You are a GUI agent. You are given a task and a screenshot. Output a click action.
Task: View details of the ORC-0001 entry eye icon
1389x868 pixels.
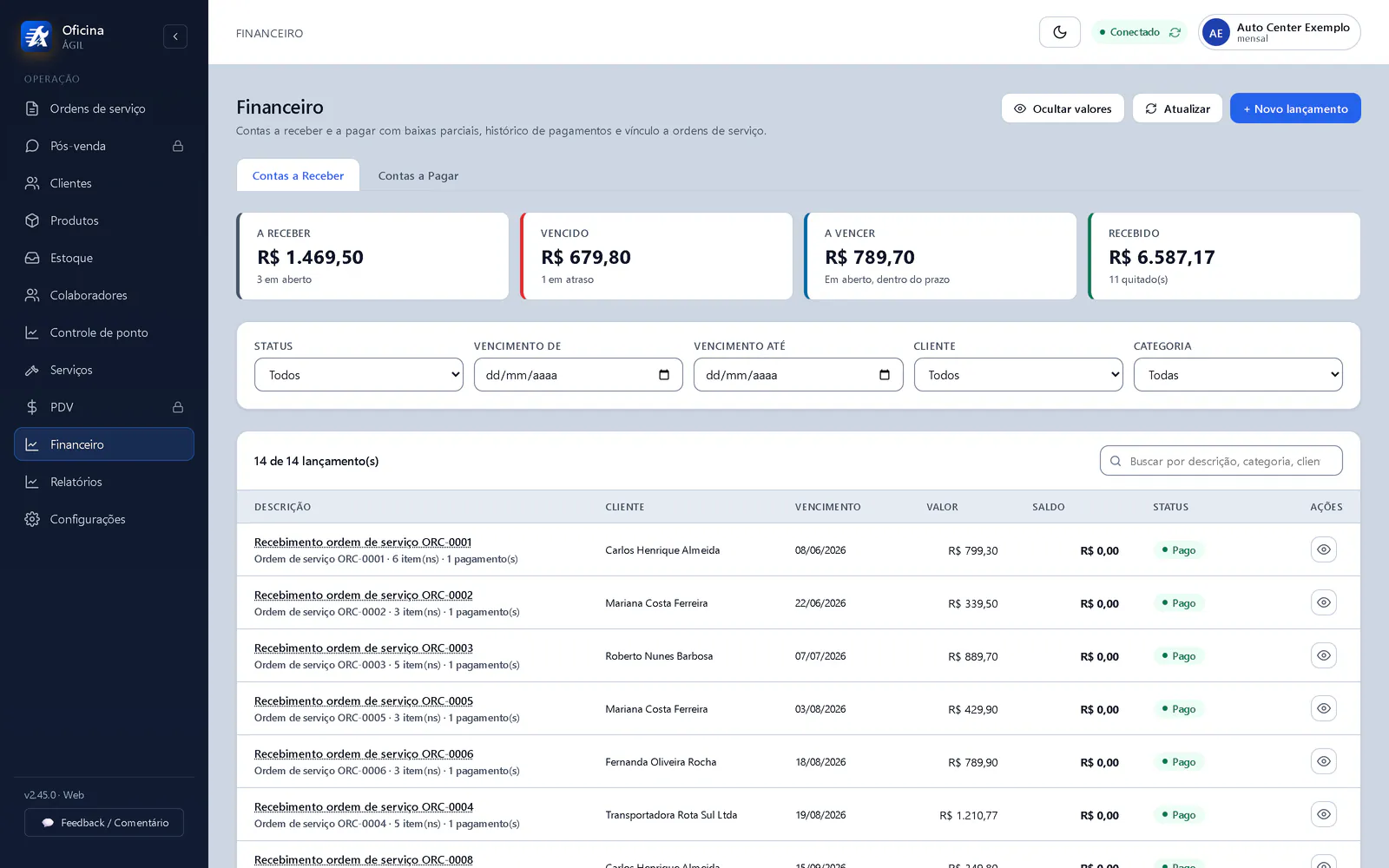click(1324, 549)
